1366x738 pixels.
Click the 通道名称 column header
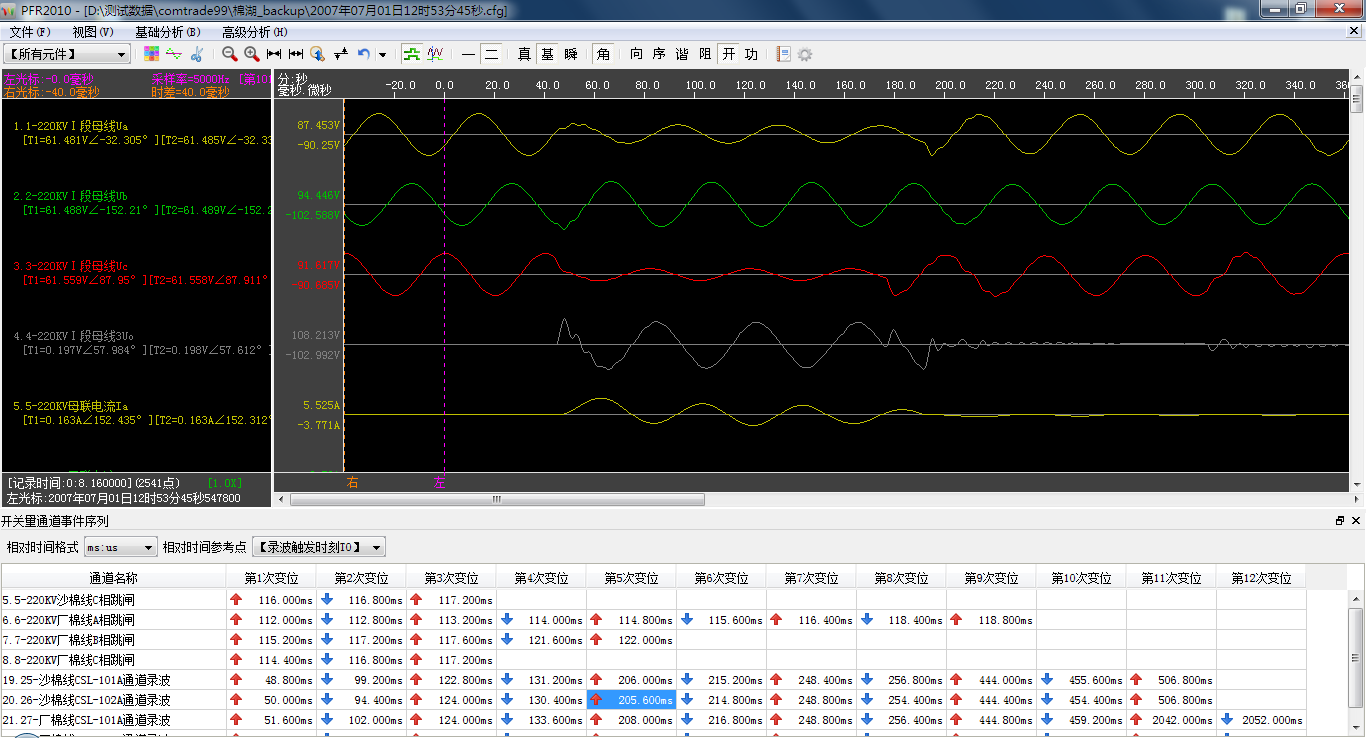(x=113, y=578)
